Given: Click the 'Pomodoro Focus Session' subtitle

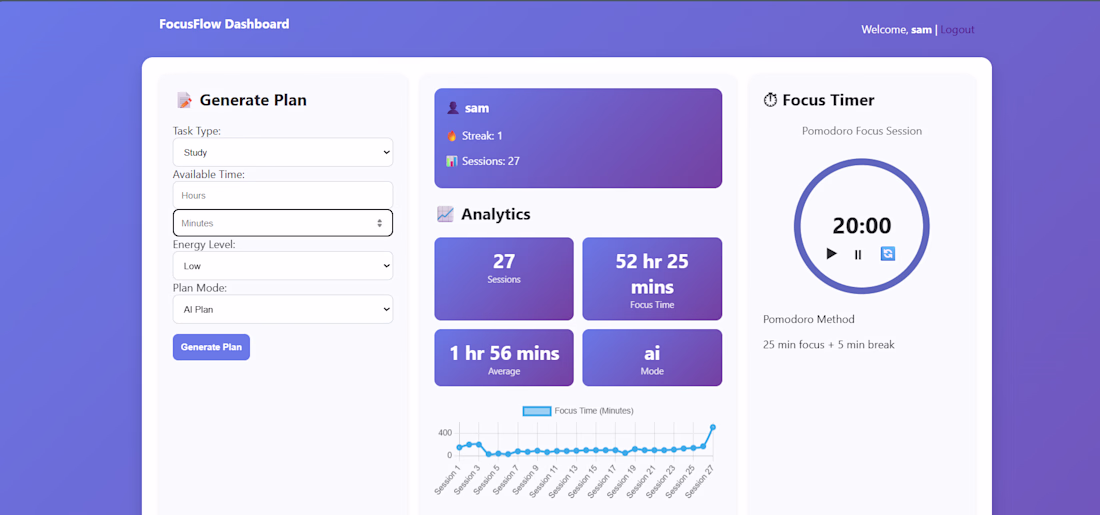Looking at the screenshot, I should [861, 131].
